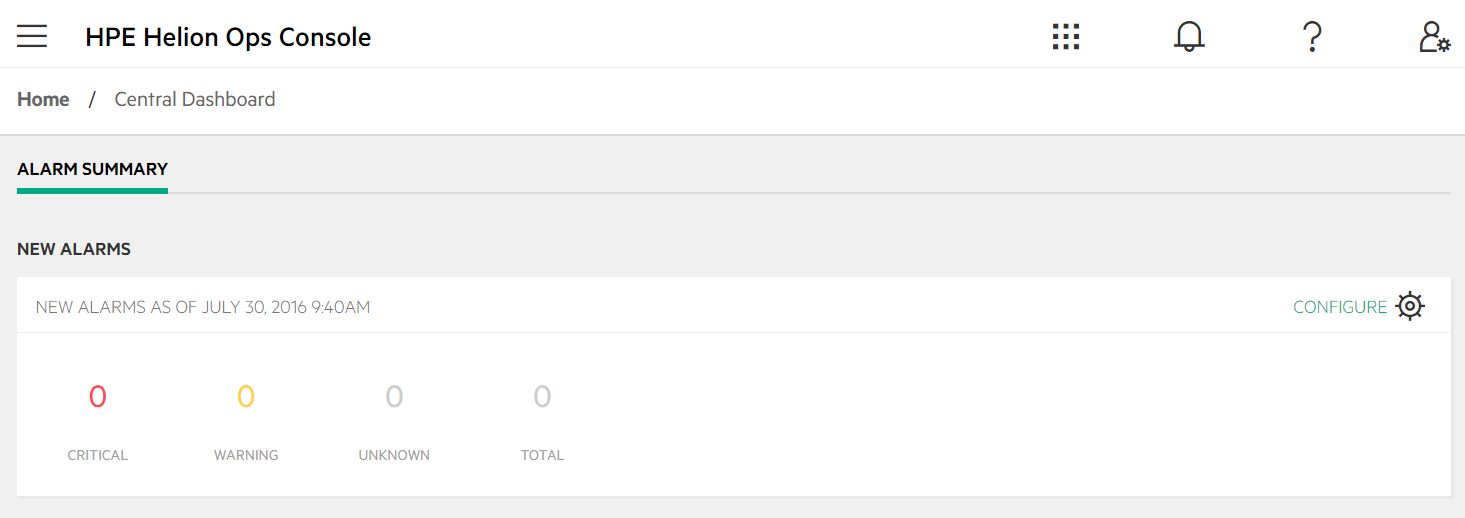The height and width of the screenshot is (518, 1465).
Task: Click the TOTAL label
Action: point(542,455)
